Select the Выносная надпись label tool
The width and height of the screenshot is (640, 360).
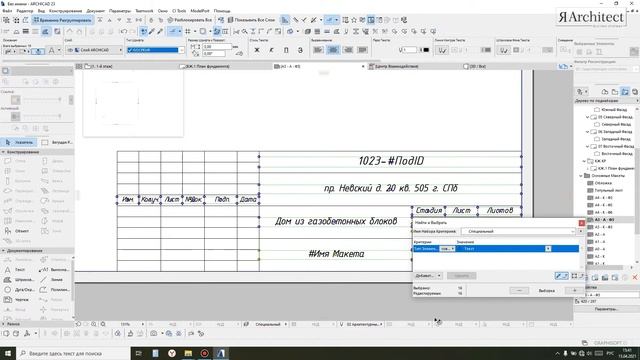54,270
